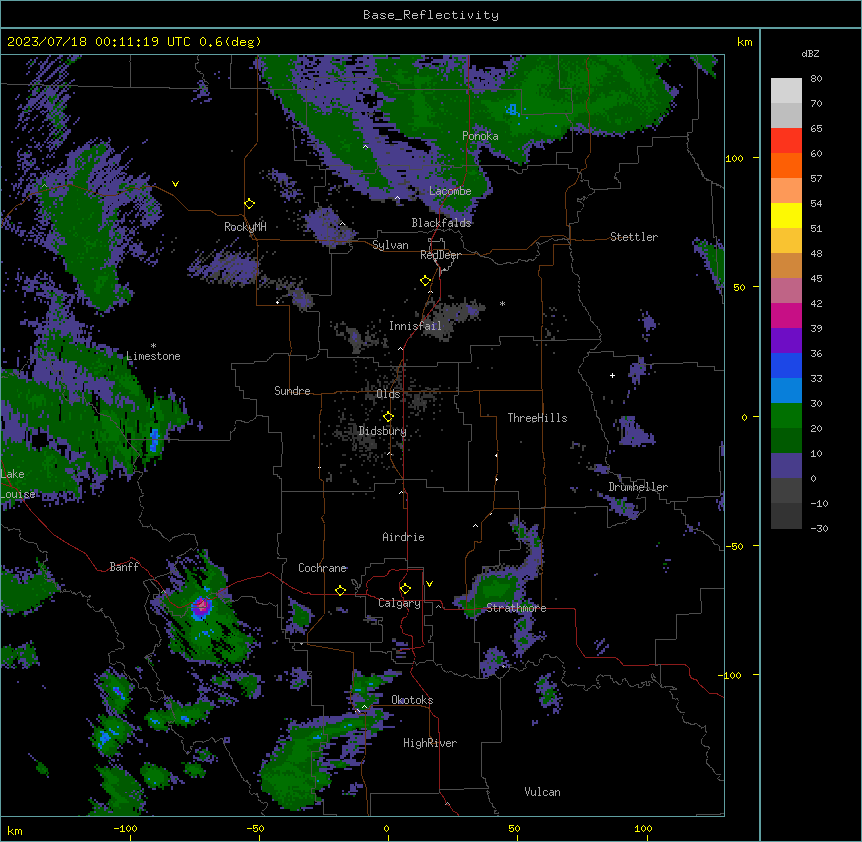Click the Sundre town label
The image size is (862, 842).
click(x=292, y=391)
